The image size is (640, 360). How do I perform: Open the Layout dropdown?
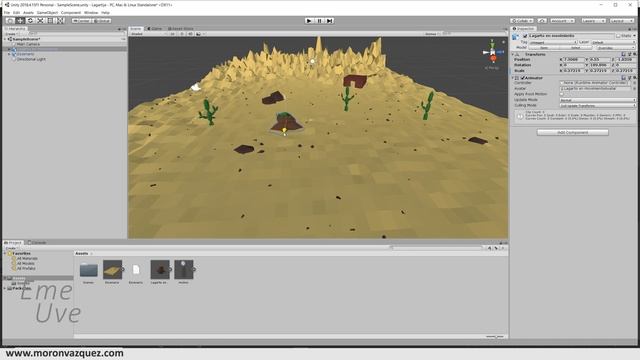(x=622, y=20)
